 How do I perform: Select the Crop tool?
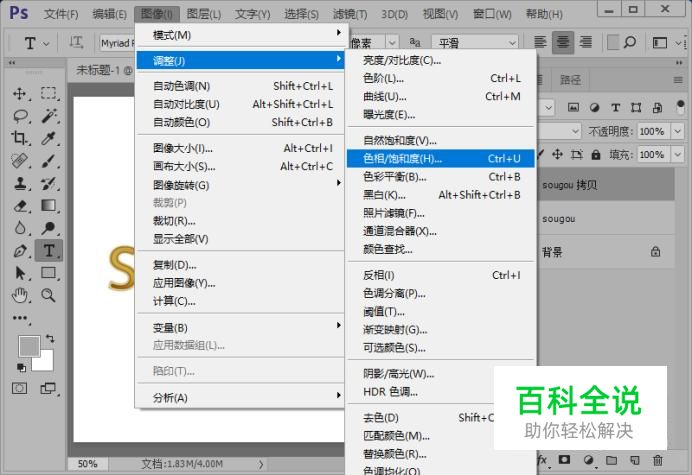20,138
